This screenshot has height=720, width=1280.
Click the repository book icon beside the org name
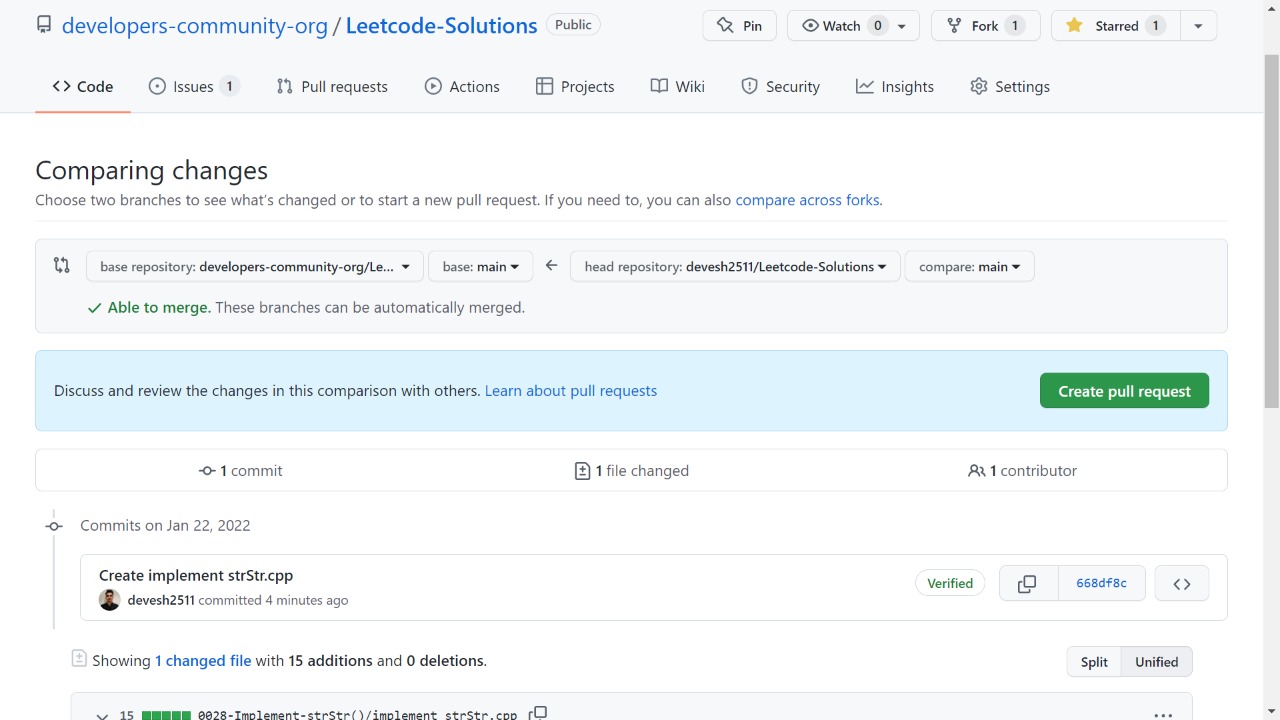coord(44,25)
